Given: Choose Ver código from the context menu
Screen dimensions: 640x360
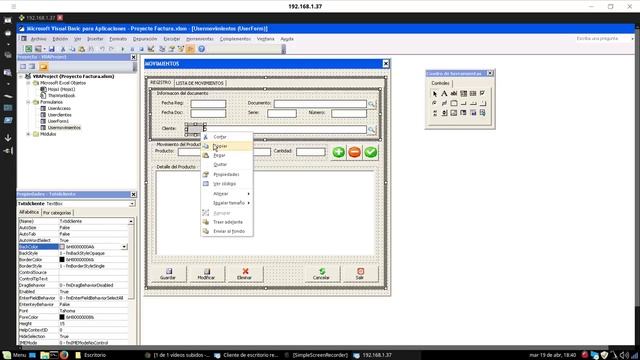Looking at the screenshot, I should 227,184.
